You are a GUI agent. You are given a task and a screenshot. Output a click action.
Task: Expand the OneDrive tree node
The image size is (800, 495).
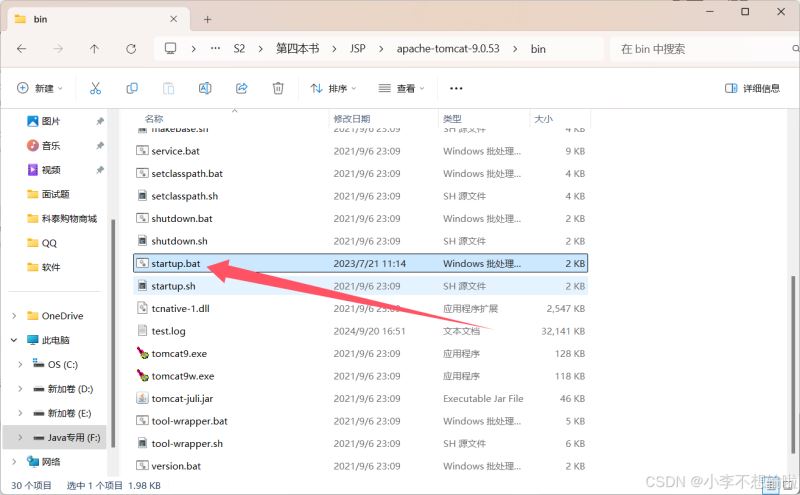tap(14, 316)
